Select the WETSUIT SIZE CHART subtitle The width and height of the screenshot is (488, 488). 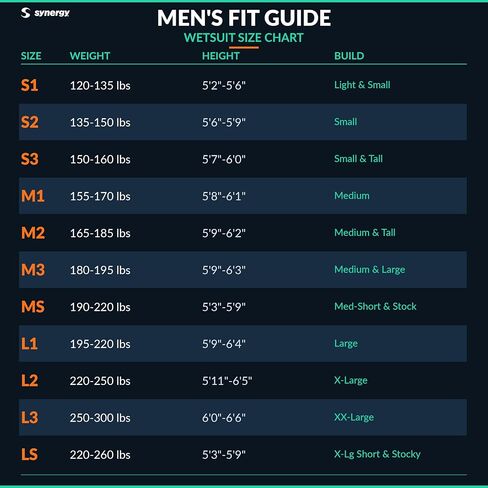pyautogui.click(x=244, y=38)
